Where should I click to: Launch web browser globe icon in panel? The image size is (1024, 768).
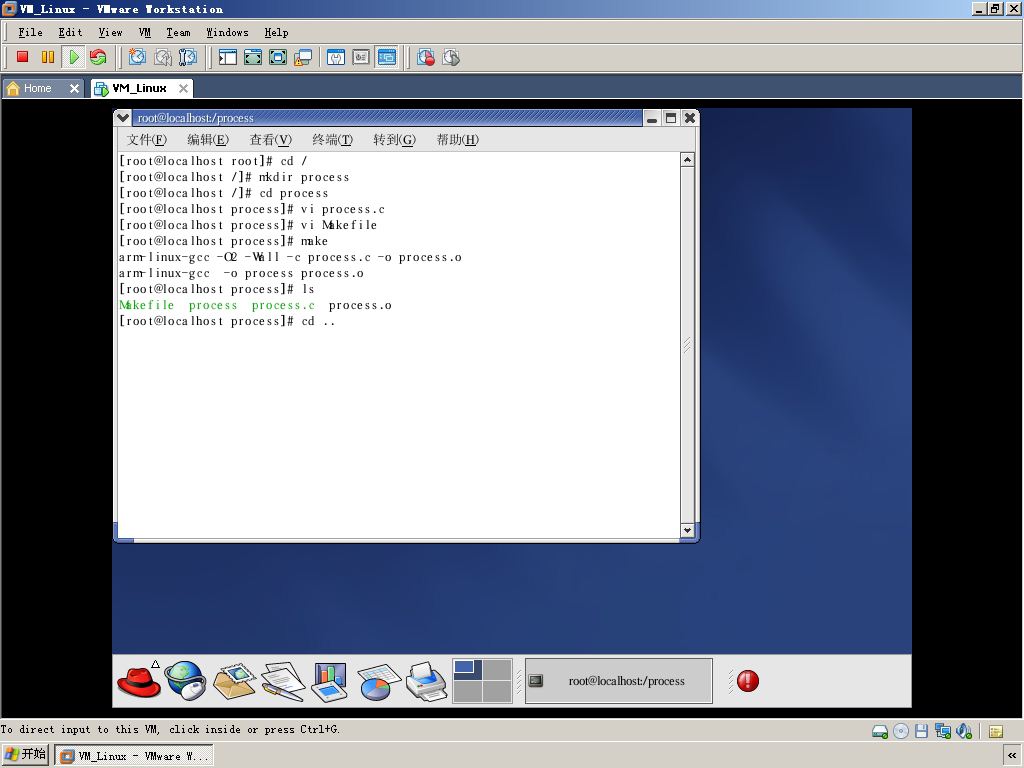pos(185,680)
